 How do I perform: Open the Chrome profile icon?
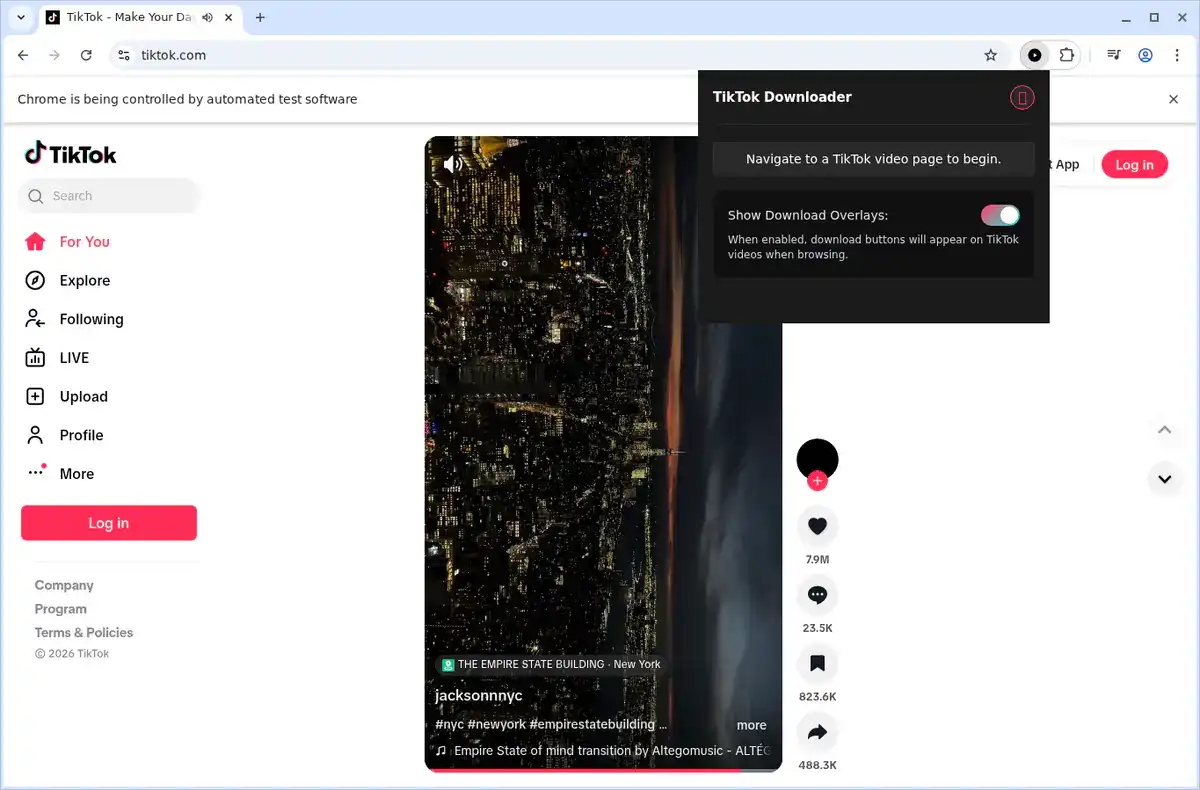1146,55
